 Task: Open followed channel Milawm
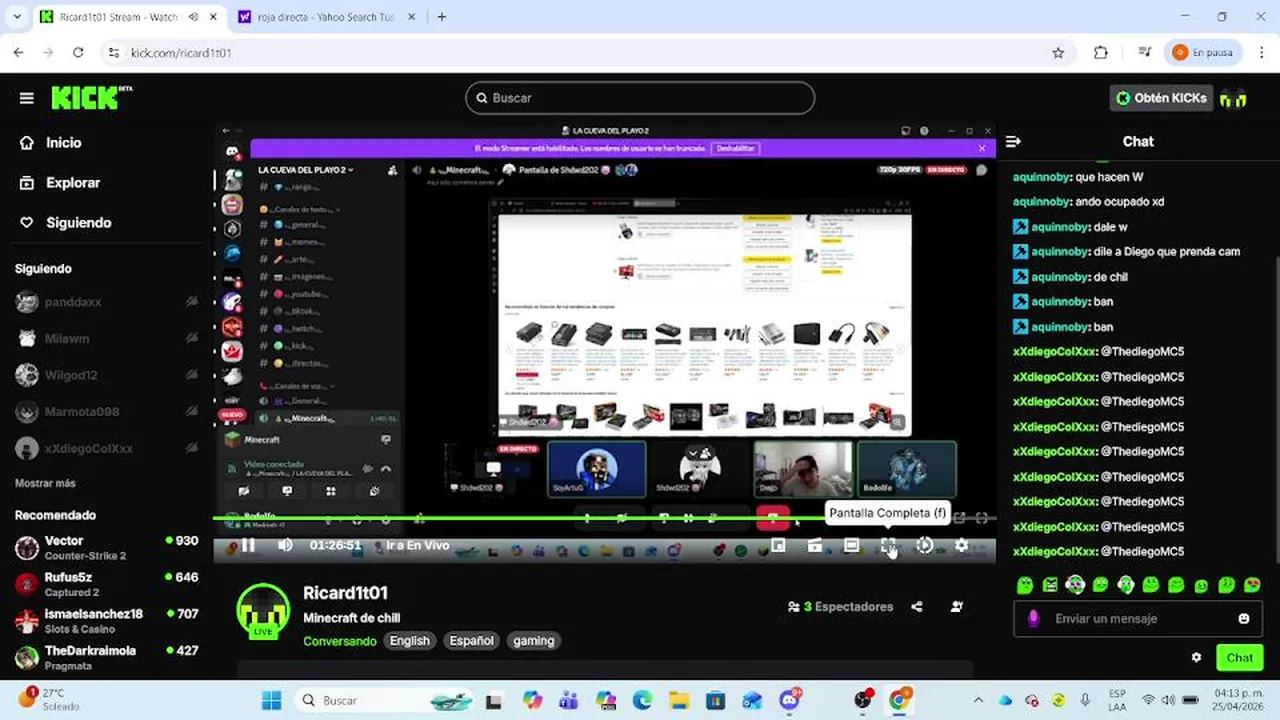point(106,339)
